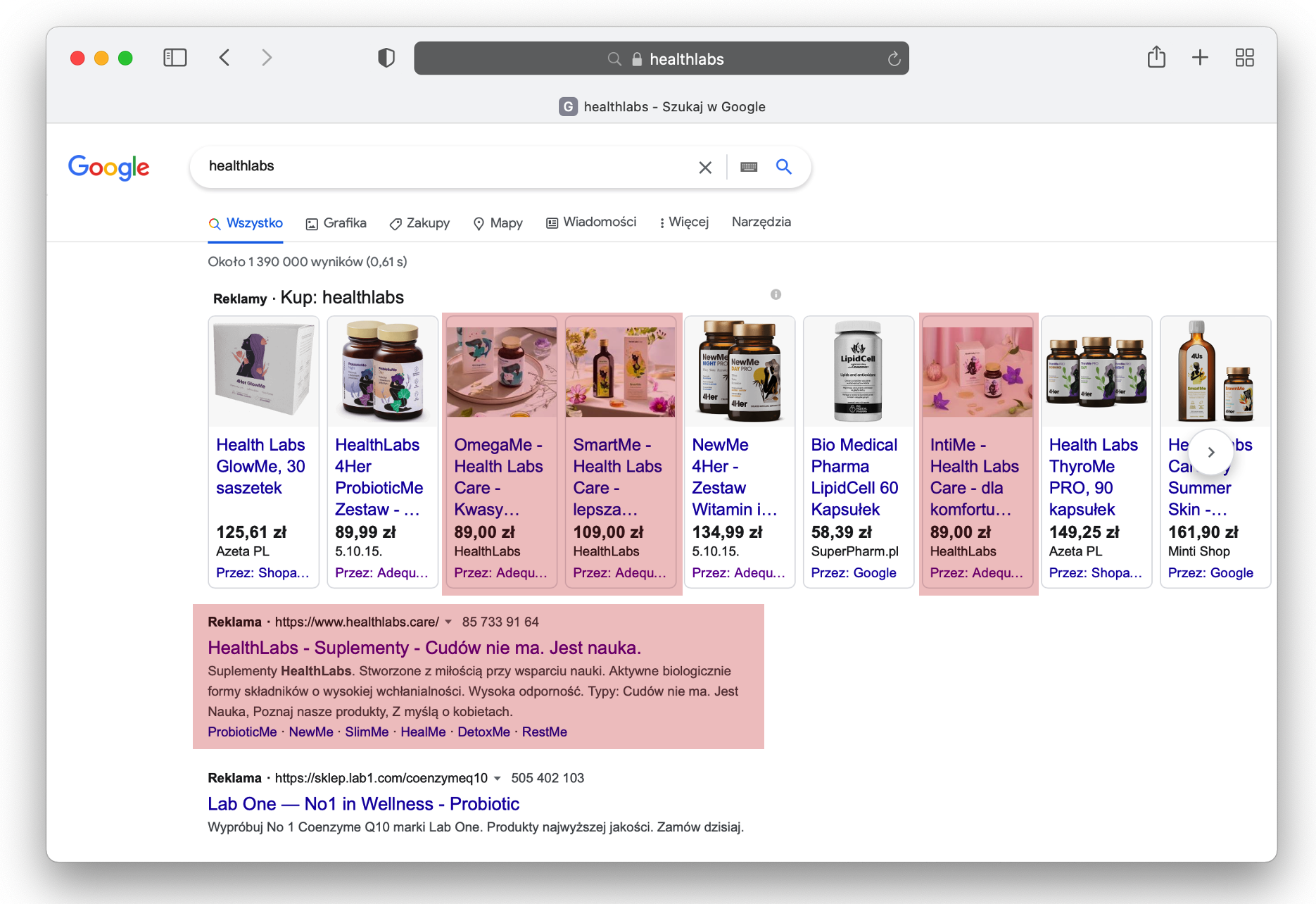The height and width of the screenshot is (904, 1316).
Task: Click Około 1 390 000 wyników text
Action: tap(308, 262)
